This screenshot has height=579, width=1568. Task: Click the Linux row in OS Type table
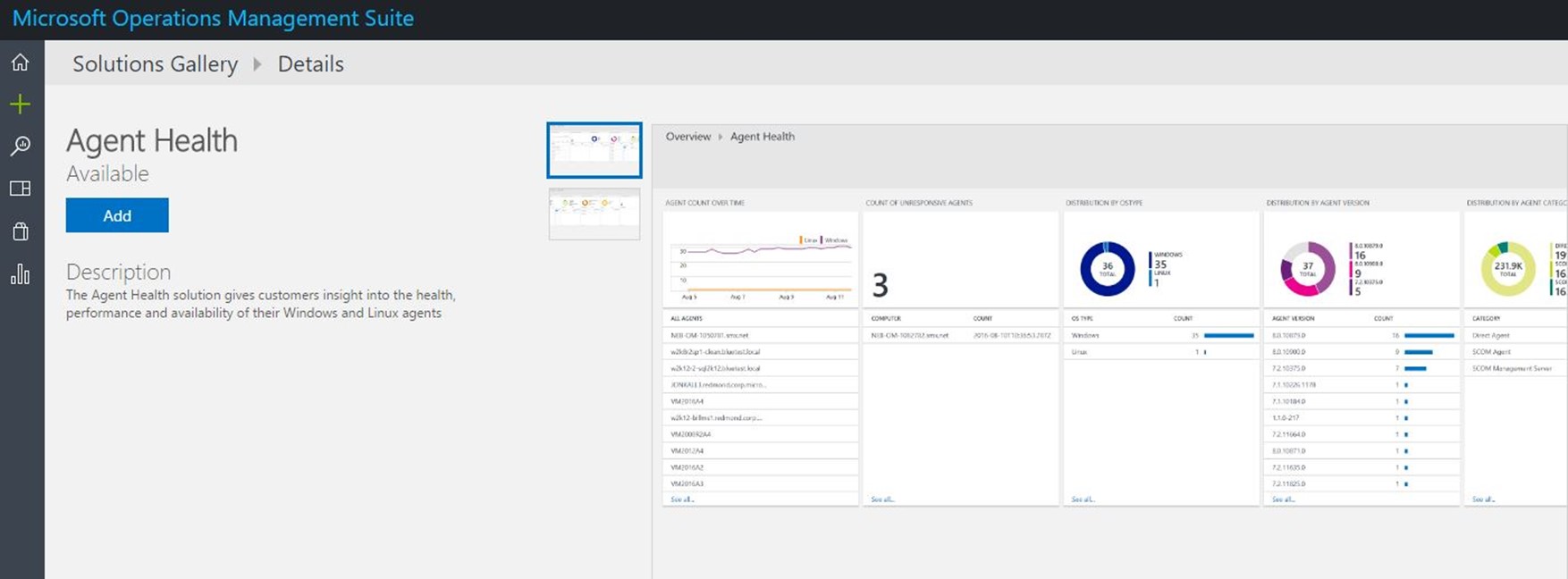[1161, 352]
